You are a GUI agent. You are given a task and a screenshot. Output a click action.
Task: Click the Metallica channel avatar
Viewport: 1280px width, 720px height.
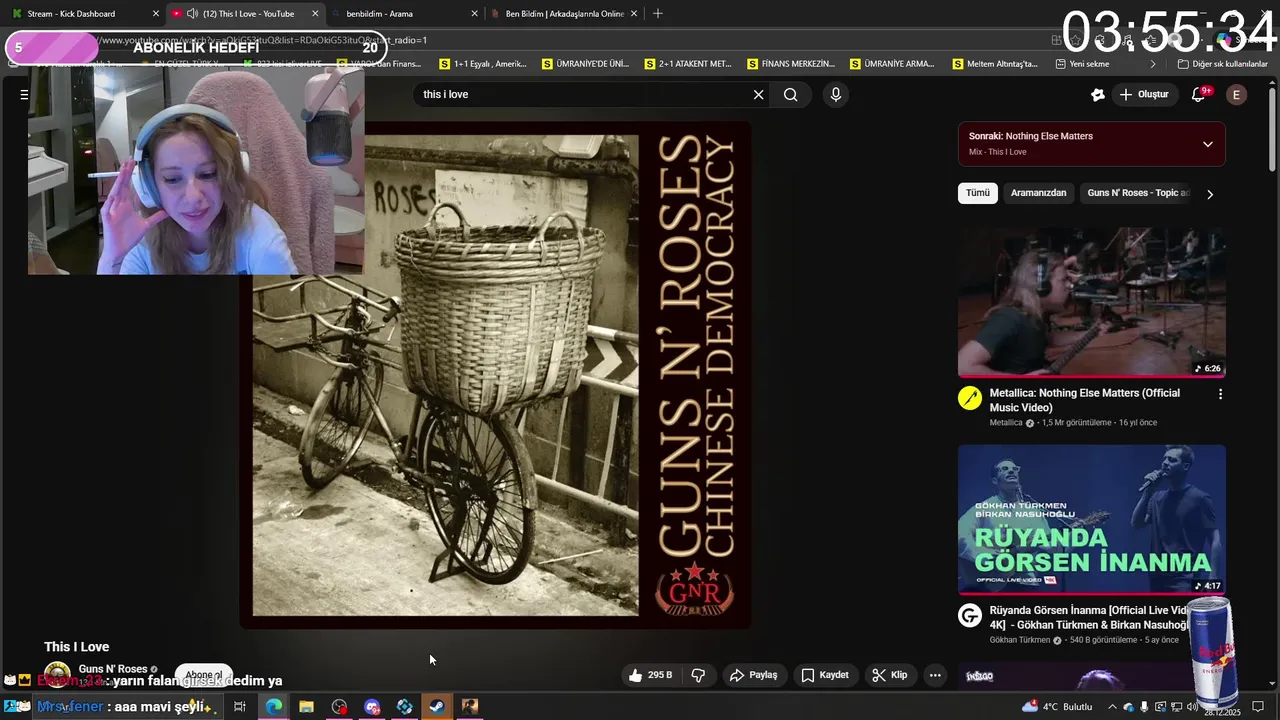tap(970, 398)
